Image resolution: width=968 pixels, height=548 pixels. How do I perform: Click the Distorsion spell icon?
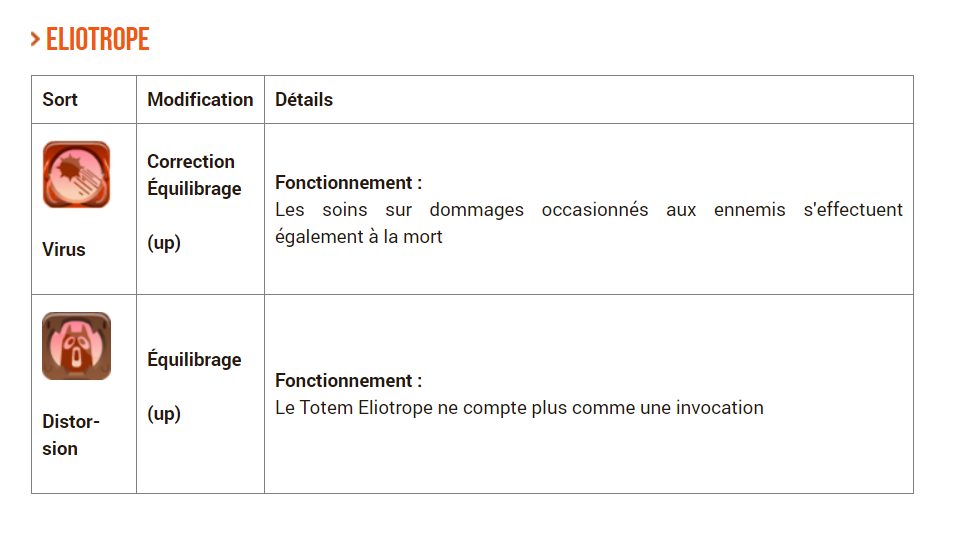click(x=77, y=346)
